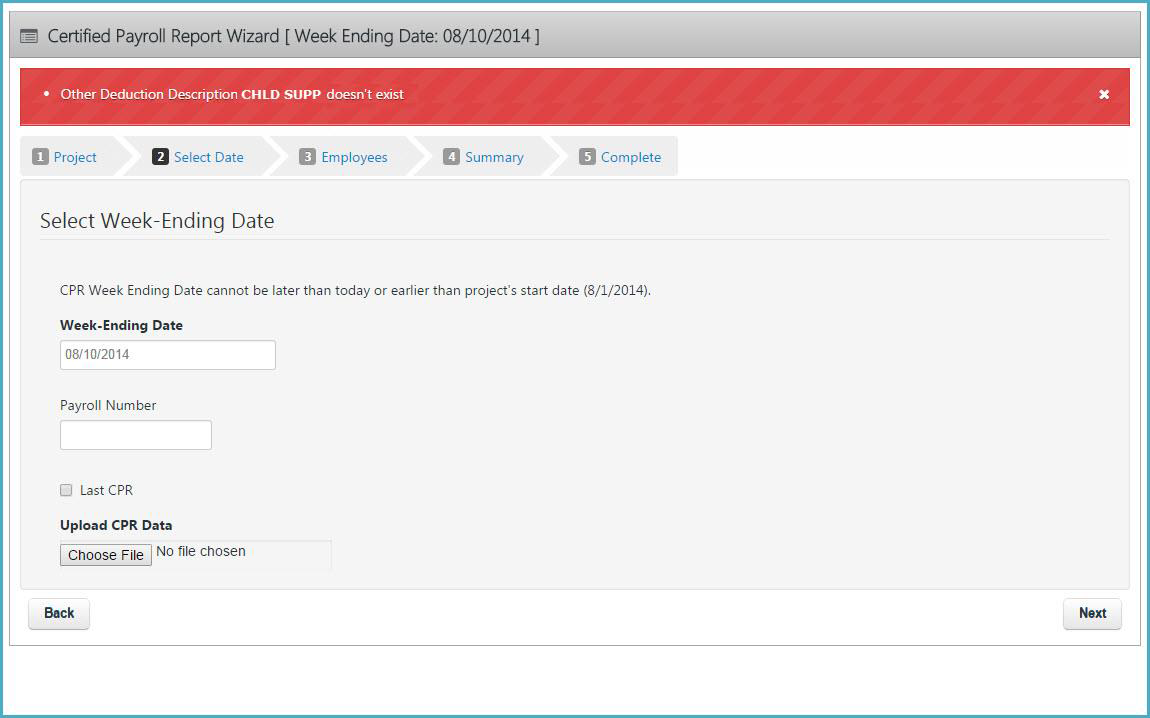
Task: Dismiss the deduction error using the X icon
Action: (1104, 94)
